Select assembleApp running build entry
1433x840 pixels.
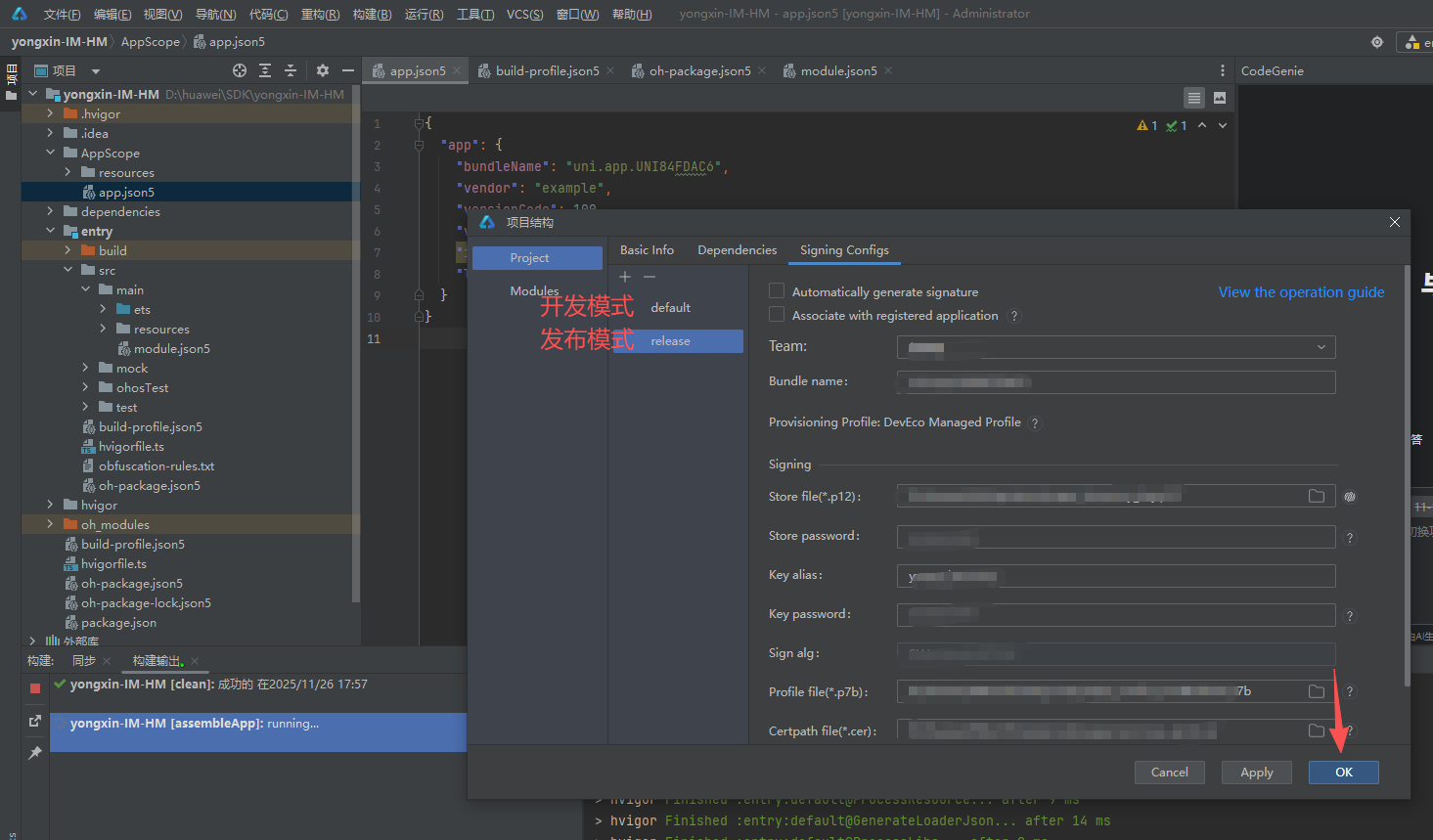point(258,732)
